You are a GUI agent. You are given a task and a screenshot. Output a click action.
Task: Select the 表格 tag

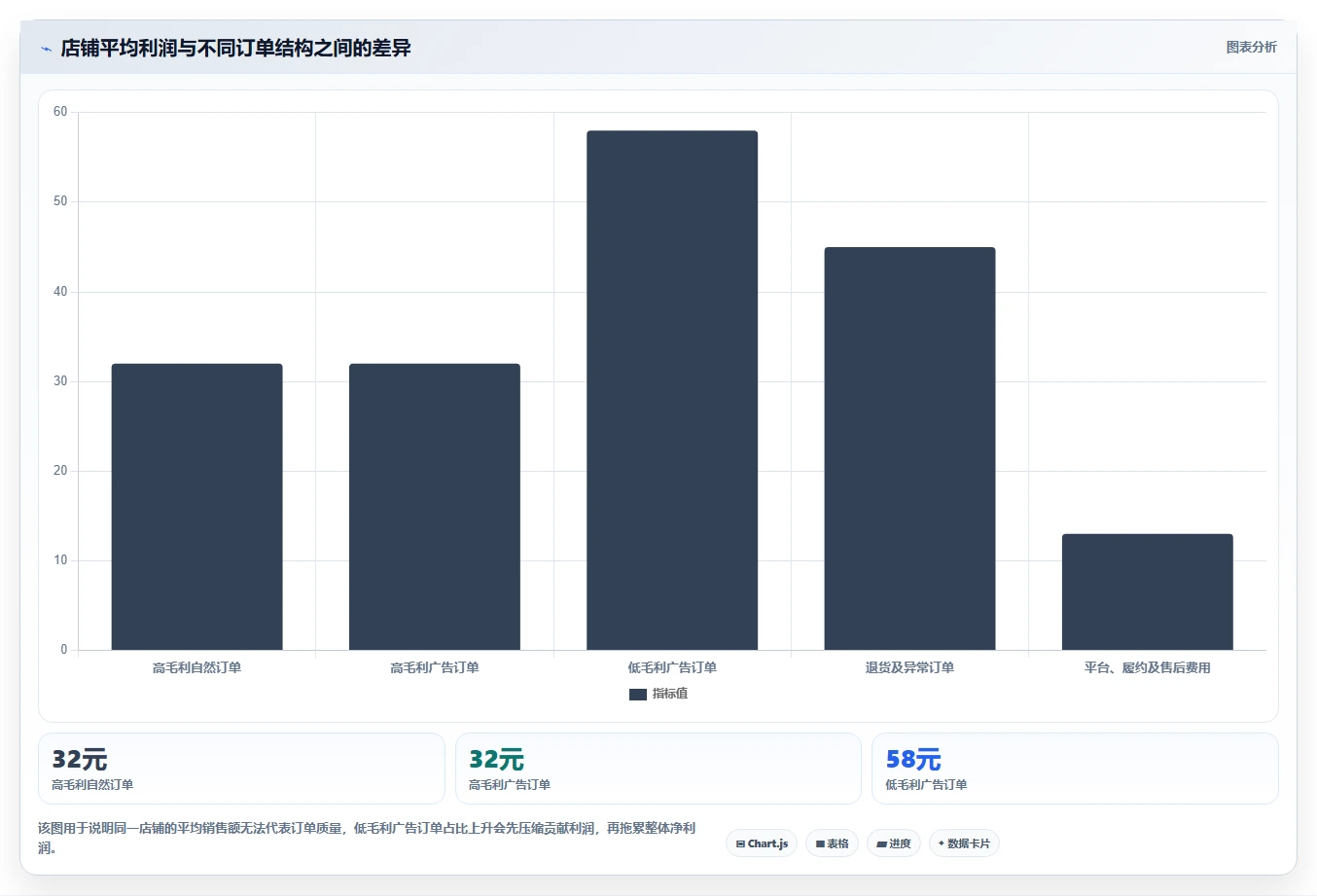click(832, 843)
